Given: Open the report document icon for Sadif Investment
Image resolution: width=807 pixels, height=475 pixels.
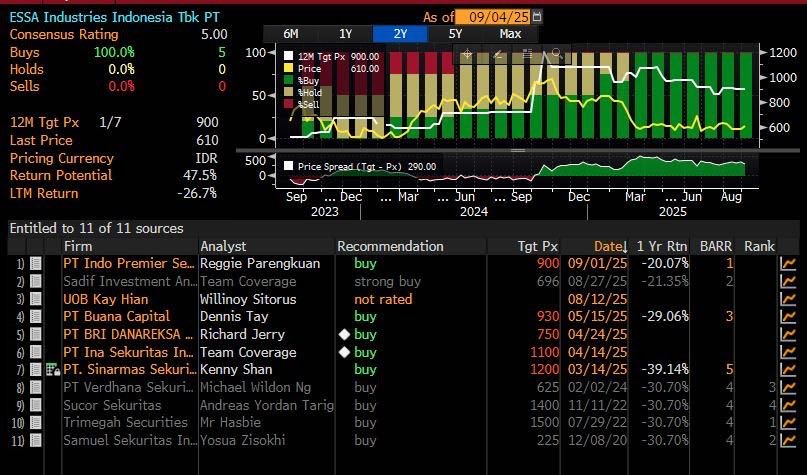Looking at the screenshot, I should click(36, 282).
